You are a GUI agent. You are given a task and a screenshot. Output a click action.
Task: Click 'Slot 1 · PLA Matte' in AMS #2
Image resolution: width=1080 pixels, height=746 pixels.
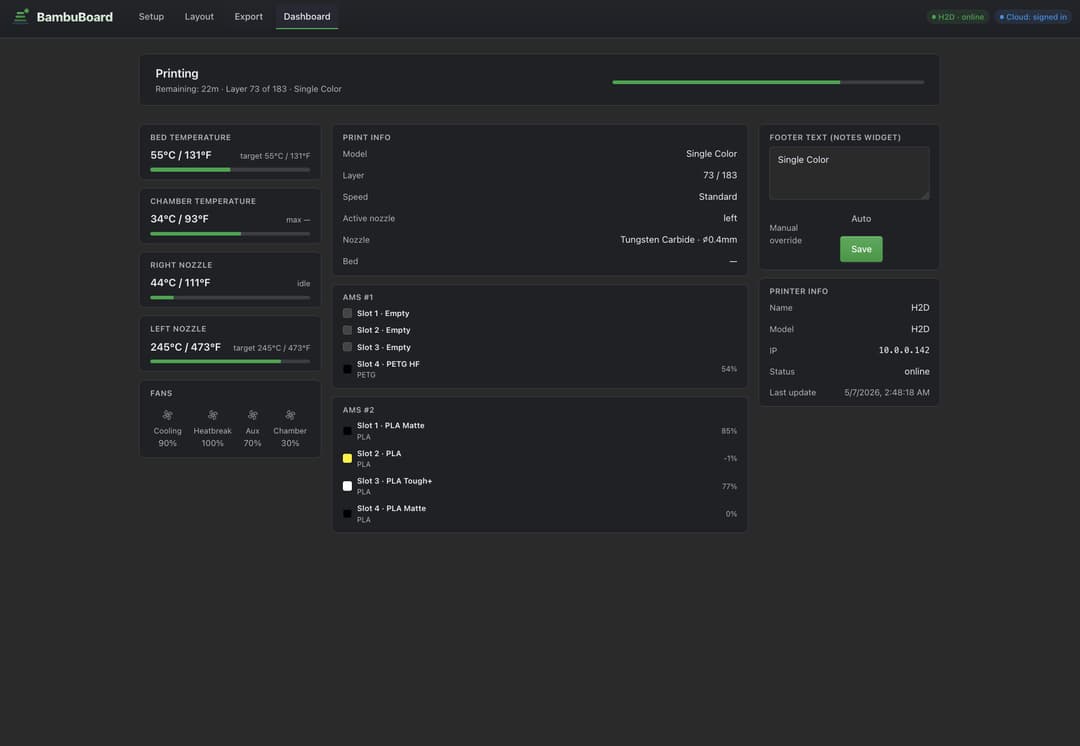point(391,426)
